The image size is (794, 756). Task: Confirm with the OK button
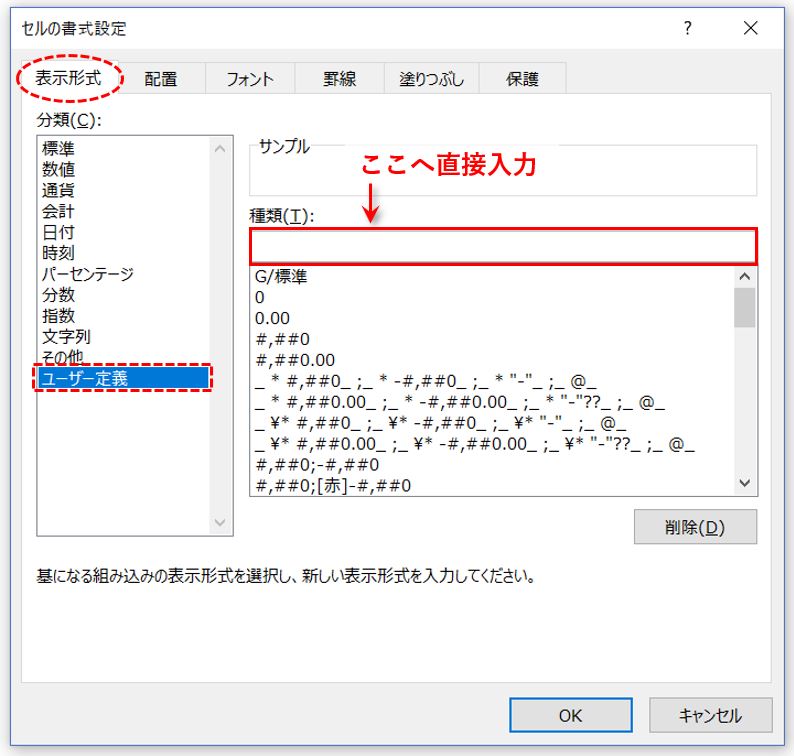[571, 715]
